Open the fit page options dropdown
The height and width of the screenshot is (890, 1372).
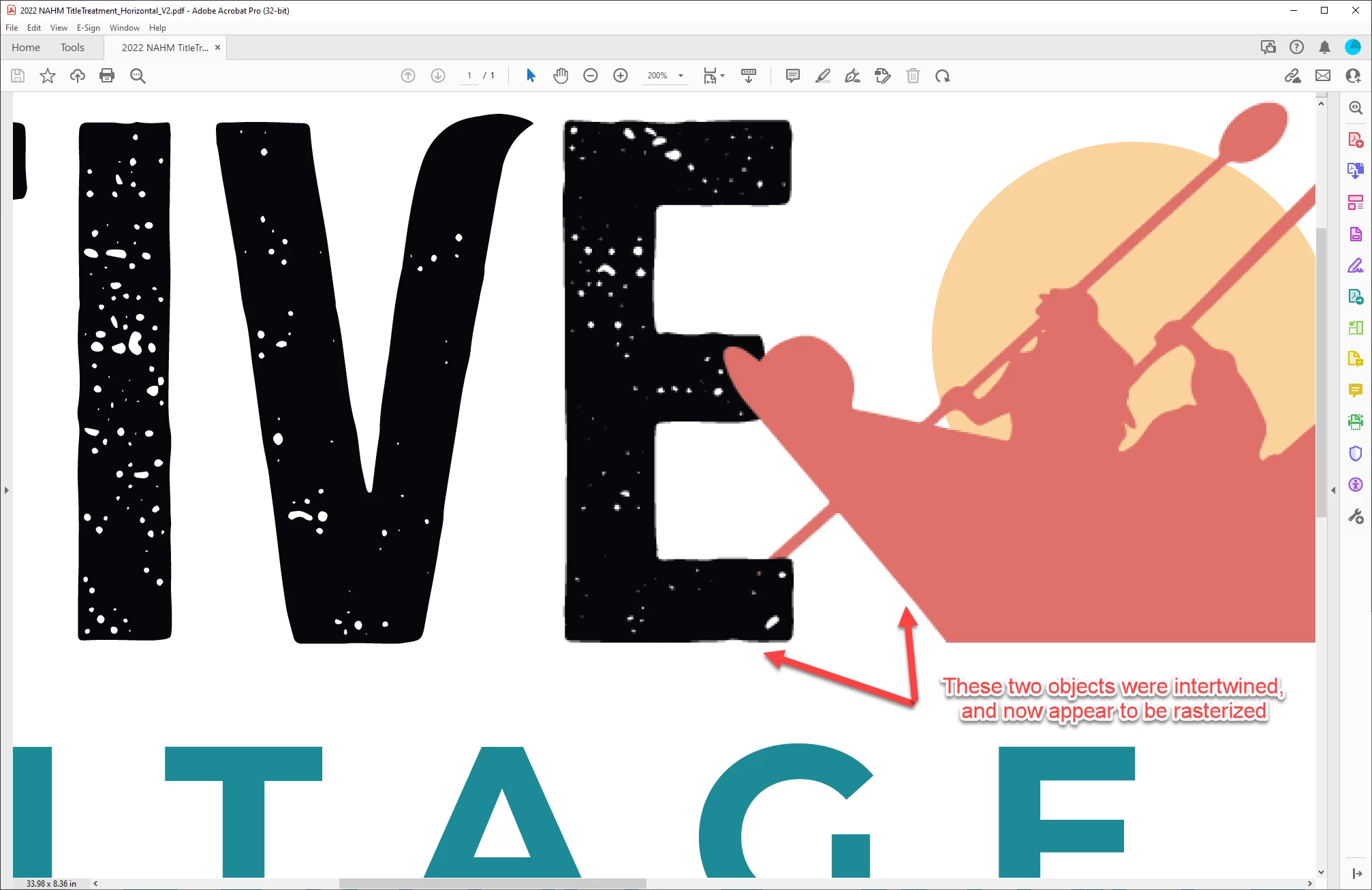coord(723,76)
